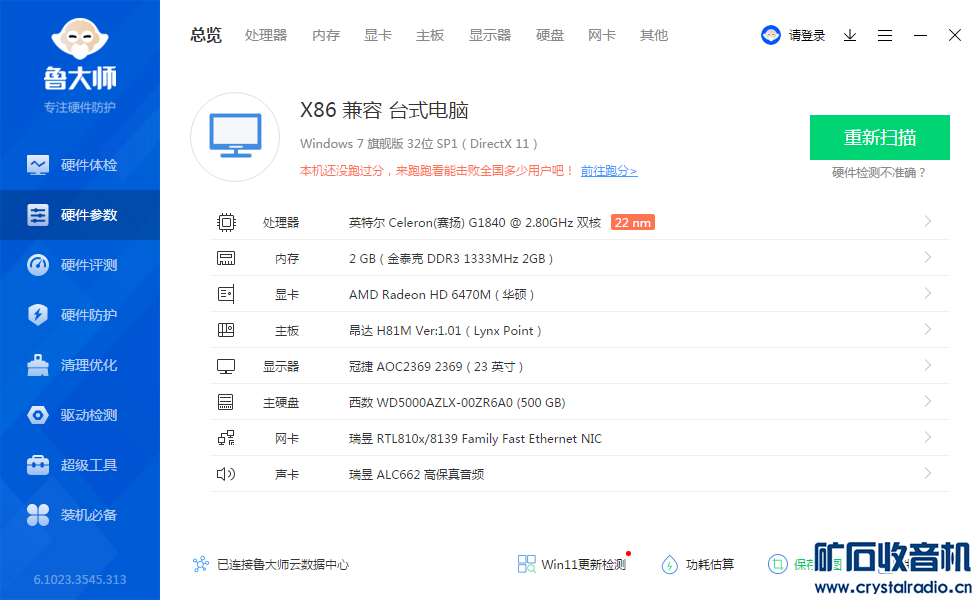Open 功耗估算 power estimate tool
This screenshot has height=600, width=980.
coord(698,564)
